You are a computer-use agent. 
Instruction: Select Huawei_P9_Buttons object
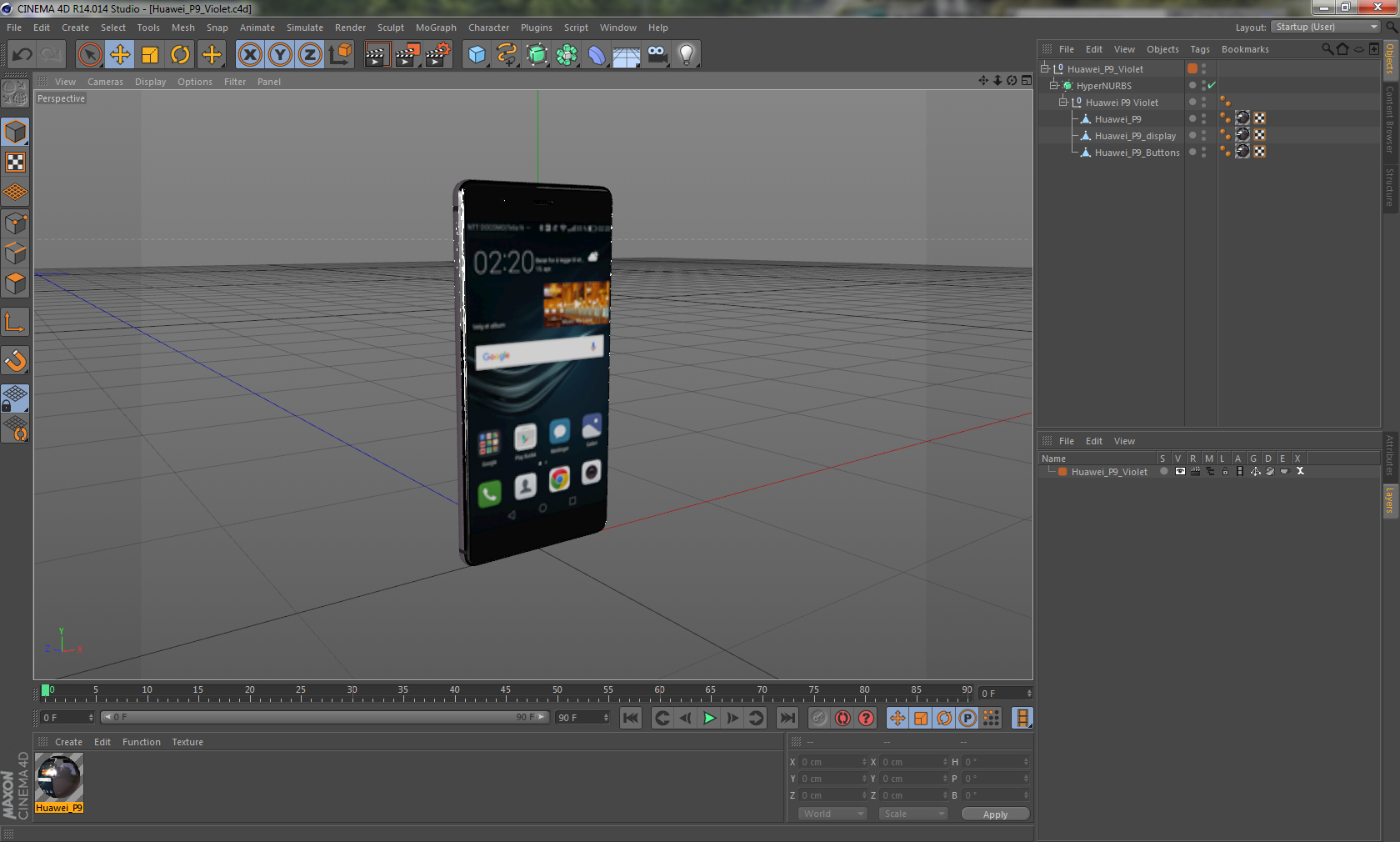[x=1137, y=153]
